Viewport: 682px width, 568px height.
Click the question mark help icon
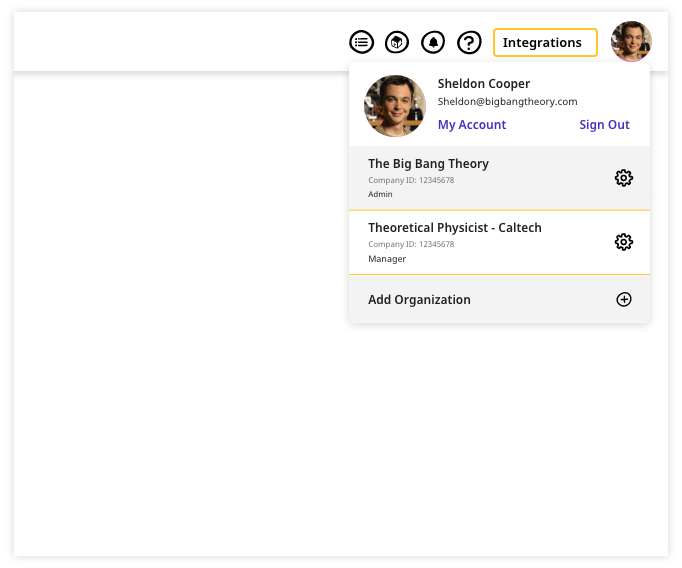click(469, 42)
